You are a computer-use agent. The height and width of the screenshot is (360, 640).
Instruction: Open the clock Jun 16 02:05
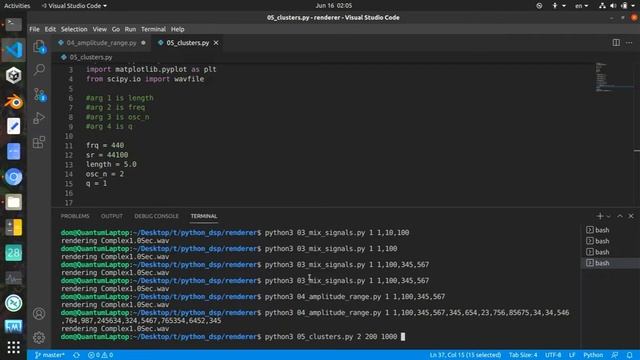333,6
